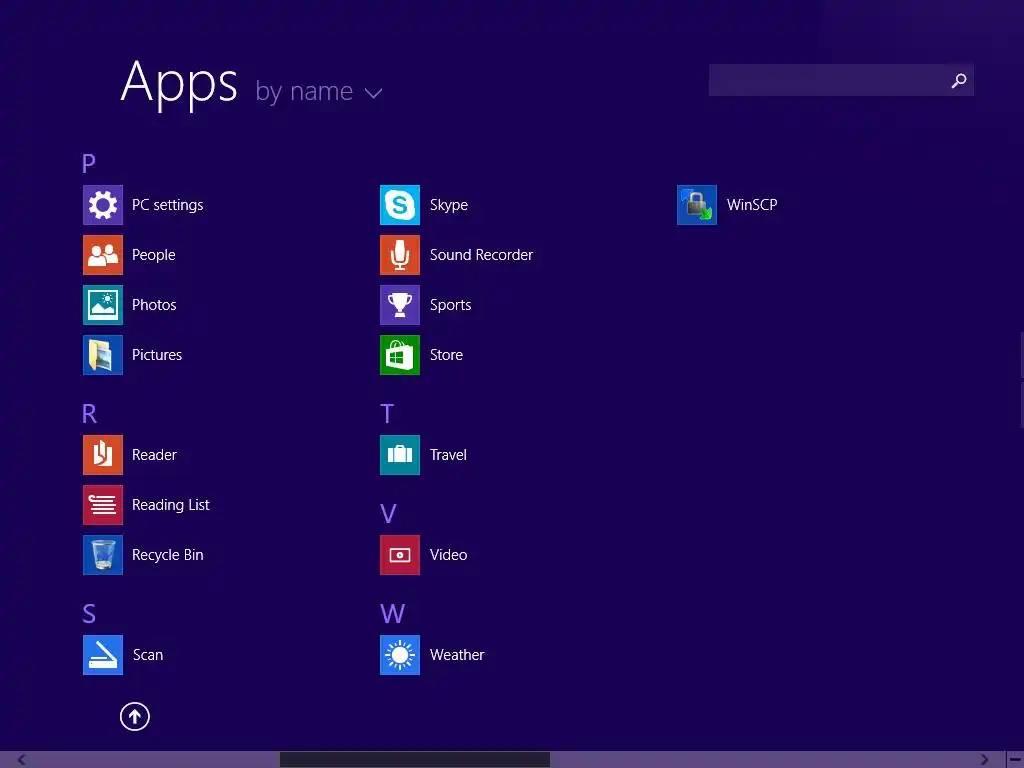Open the Skype icon
Screen dimensions: 1024x768
pos(400,205)
